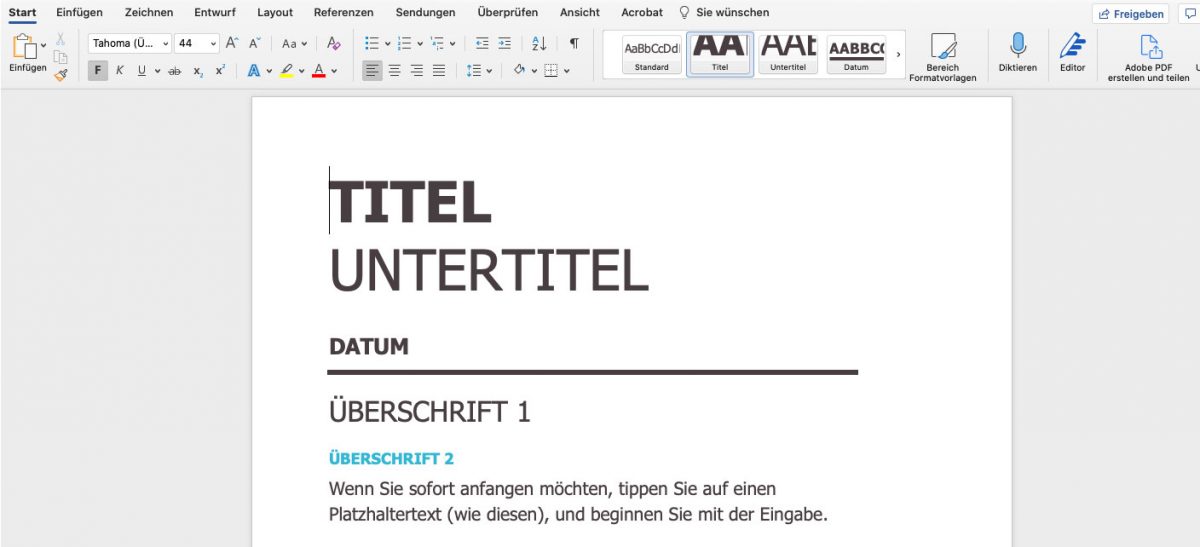Click the format painter brush icon
Viewport: 1200px width, 547px height.
tap(61, 73)
